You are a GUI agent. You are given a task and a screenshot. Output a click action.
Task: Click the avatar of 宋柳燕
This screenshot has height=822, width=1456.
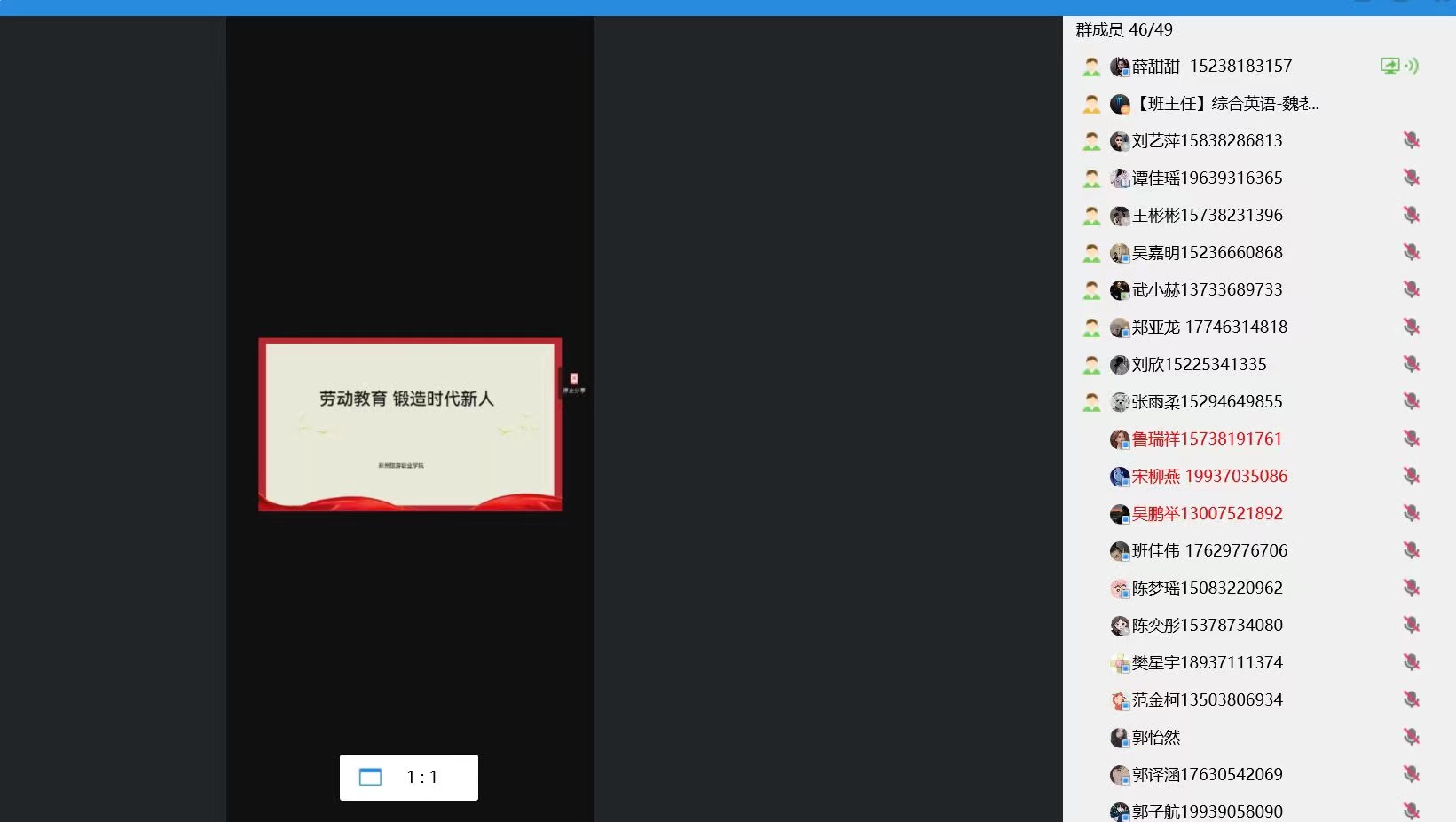point(1120,477)
